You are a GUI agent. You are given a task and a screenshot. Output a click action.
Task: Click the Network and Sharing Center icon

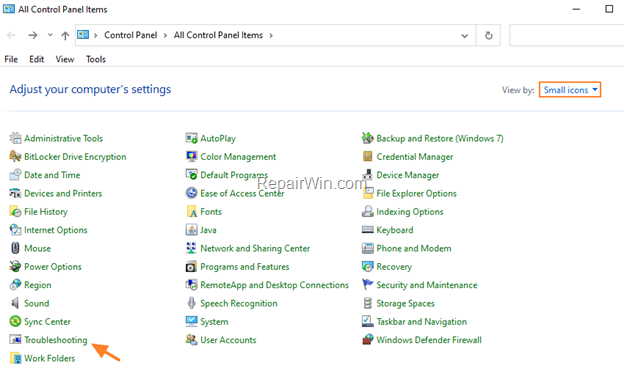(x=191, y=248)
